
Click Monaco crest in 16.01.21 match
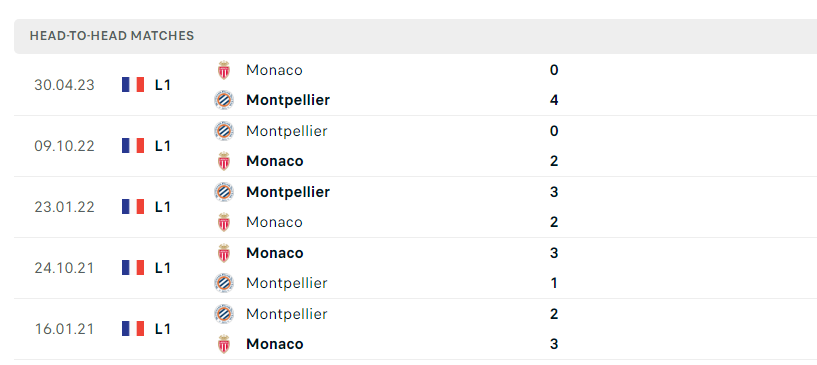click(x=224, y=344)
